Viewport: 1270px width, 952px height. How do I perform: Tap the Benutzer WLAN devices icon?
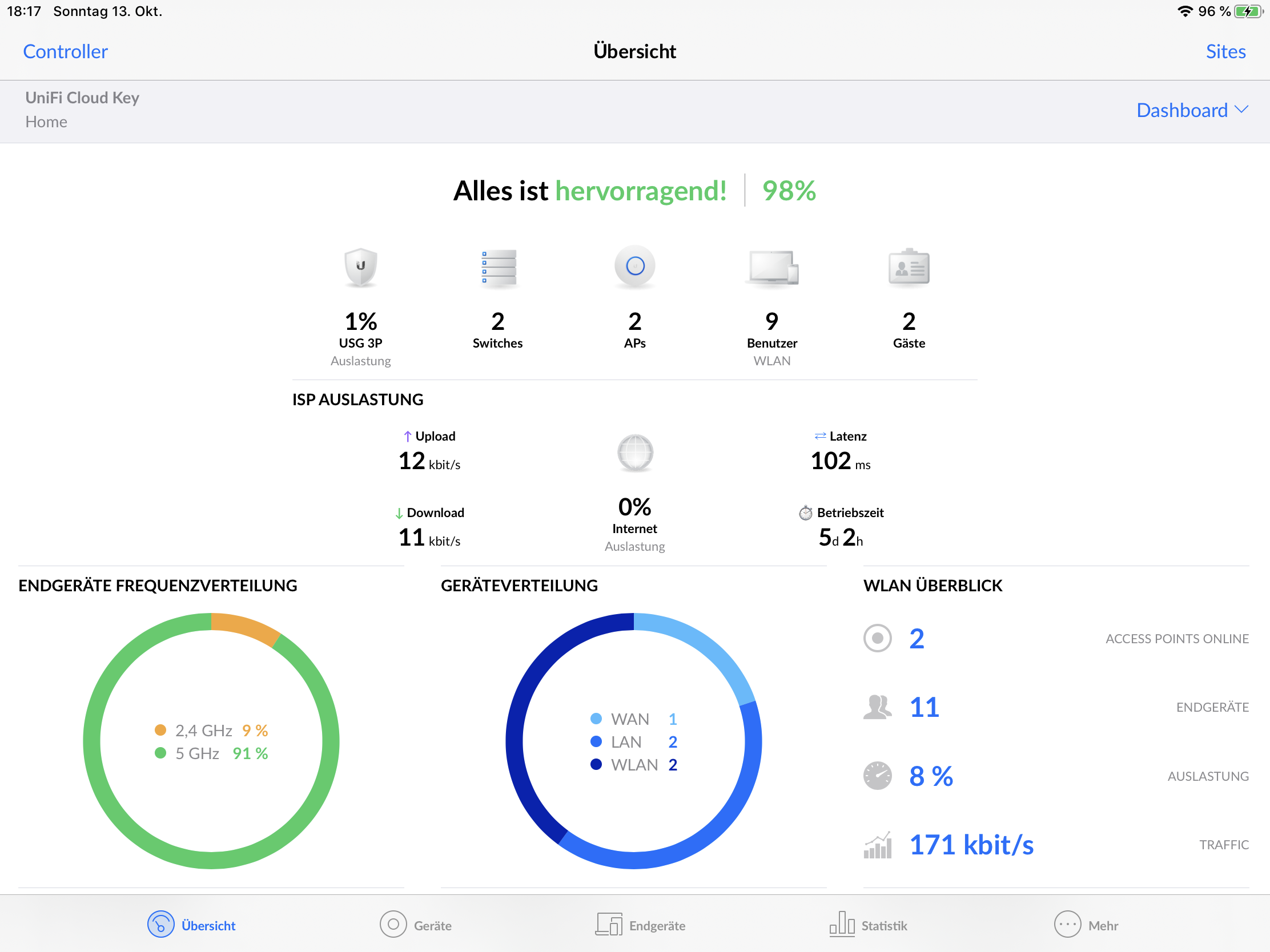click(772, 268)
